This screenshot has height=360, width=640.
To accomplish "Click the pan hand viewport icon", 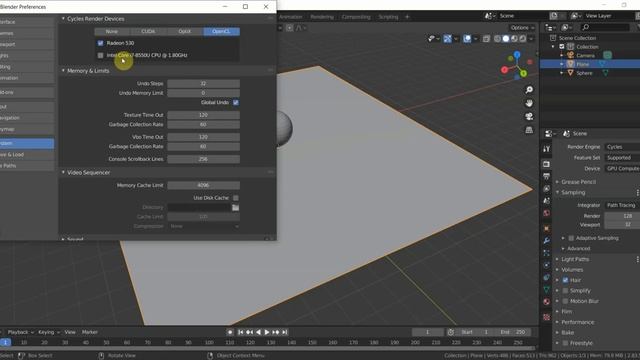I will coord(529,103).
